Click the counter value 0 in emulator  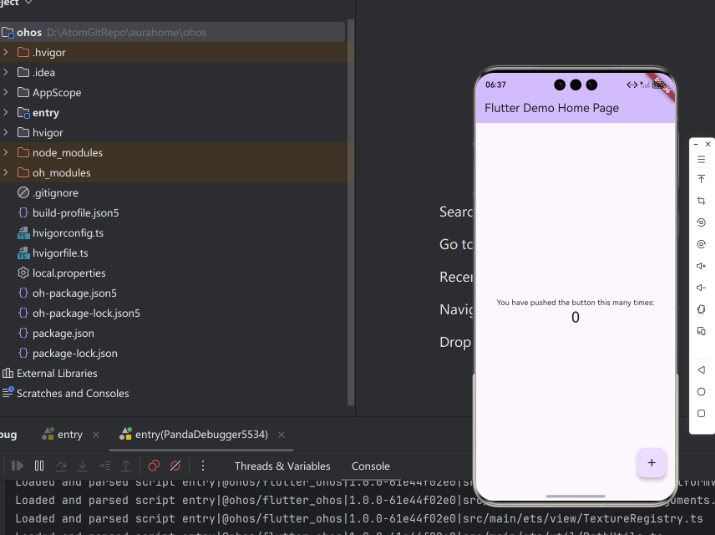[575, 317]
